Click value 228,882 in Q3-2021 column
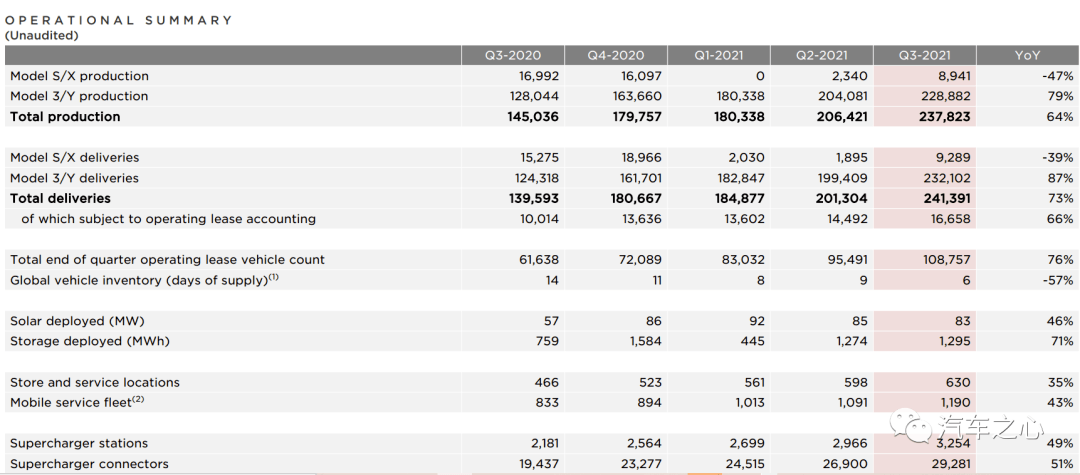 pyautogui.click(x=946, y=96)
